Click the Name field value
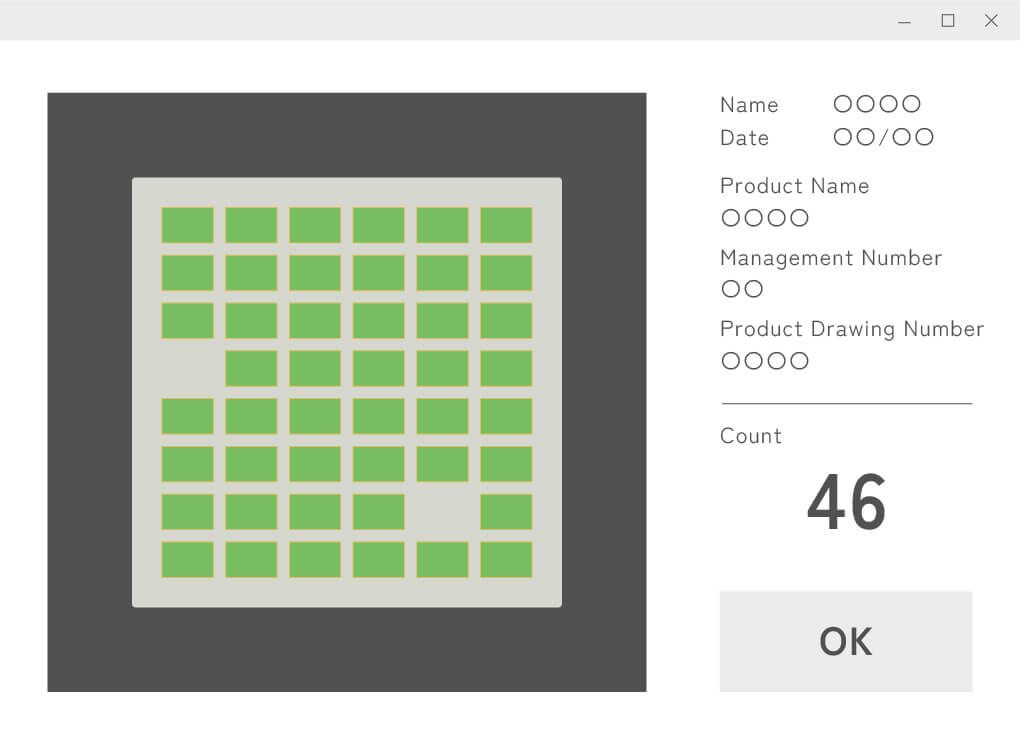Image resolution: width=1020 pixels, height=741 pixels. [877, 104]
